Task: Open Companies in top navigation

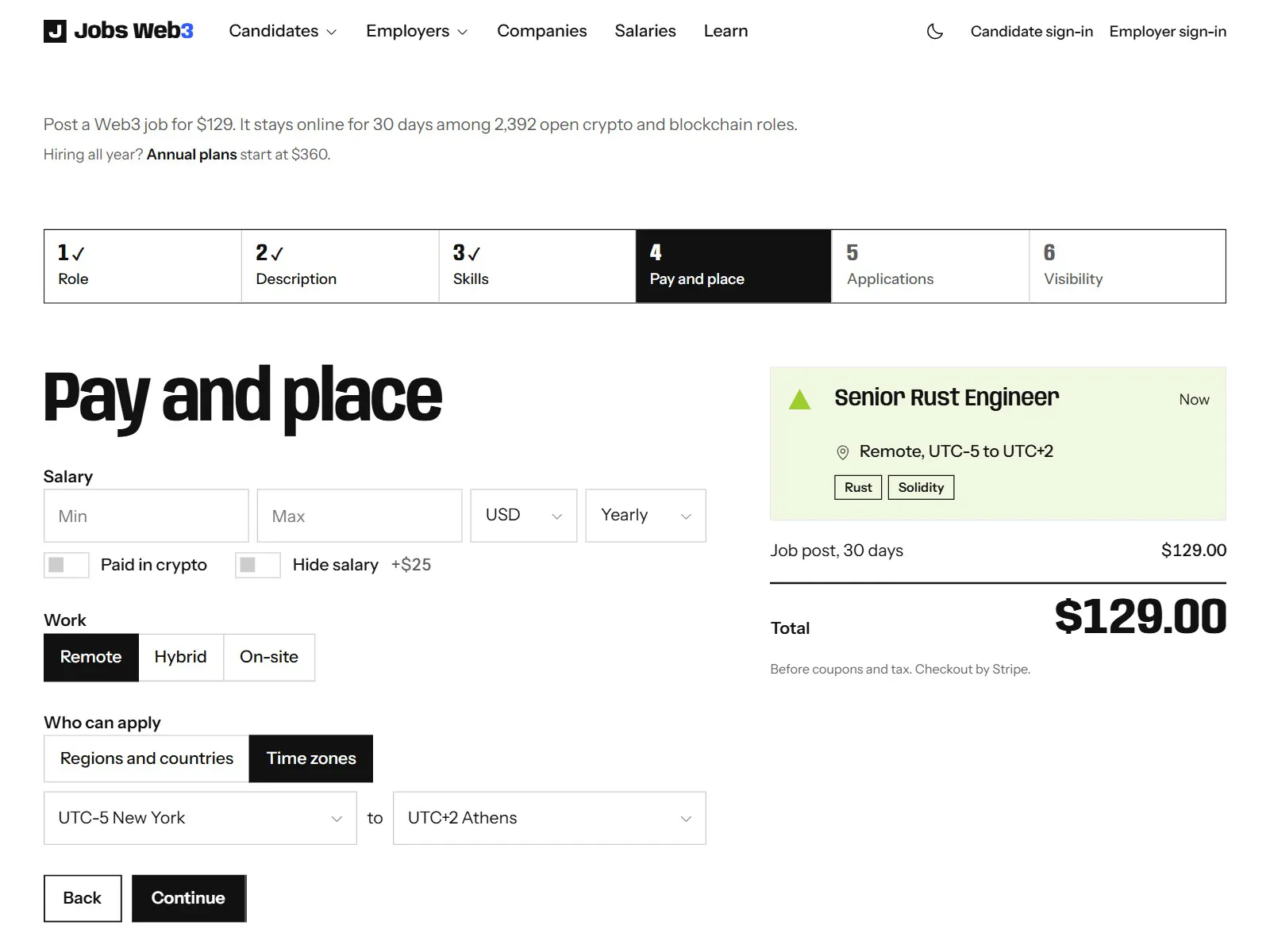Action: (542, 31)
